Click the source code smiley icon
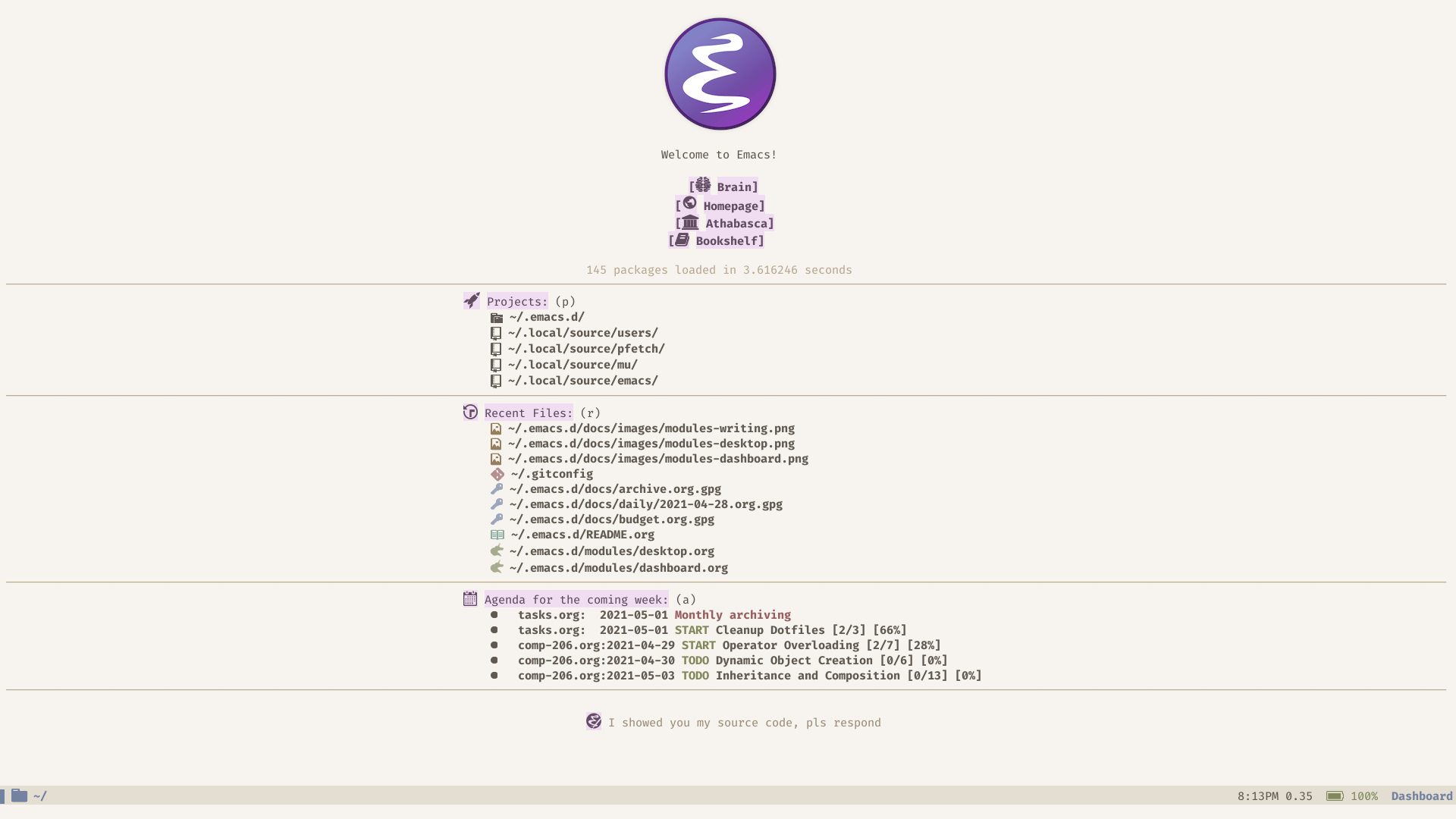Viewport: 1456px width, 819px height. (592, 722)
